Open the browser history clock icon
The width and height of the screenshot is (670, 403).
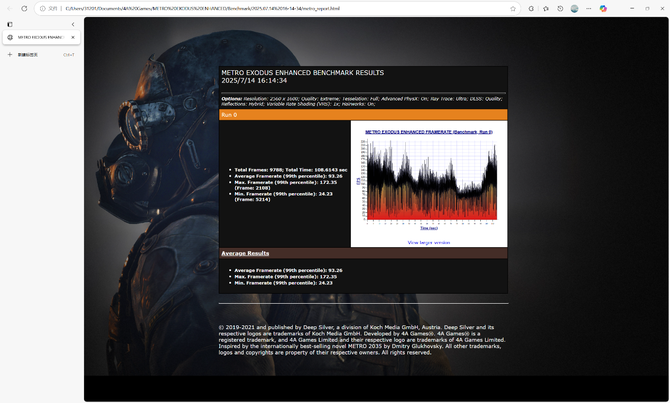point(560,9)
